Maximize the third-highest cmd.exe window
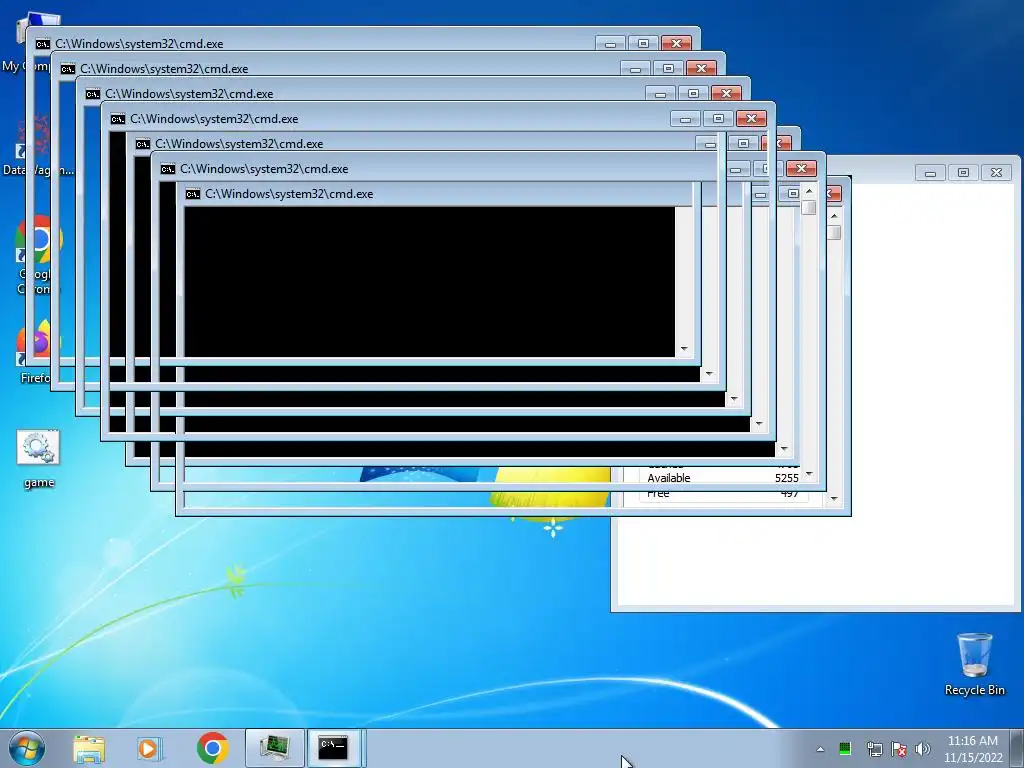1024x768 pixels. click(x=694, y=93)
